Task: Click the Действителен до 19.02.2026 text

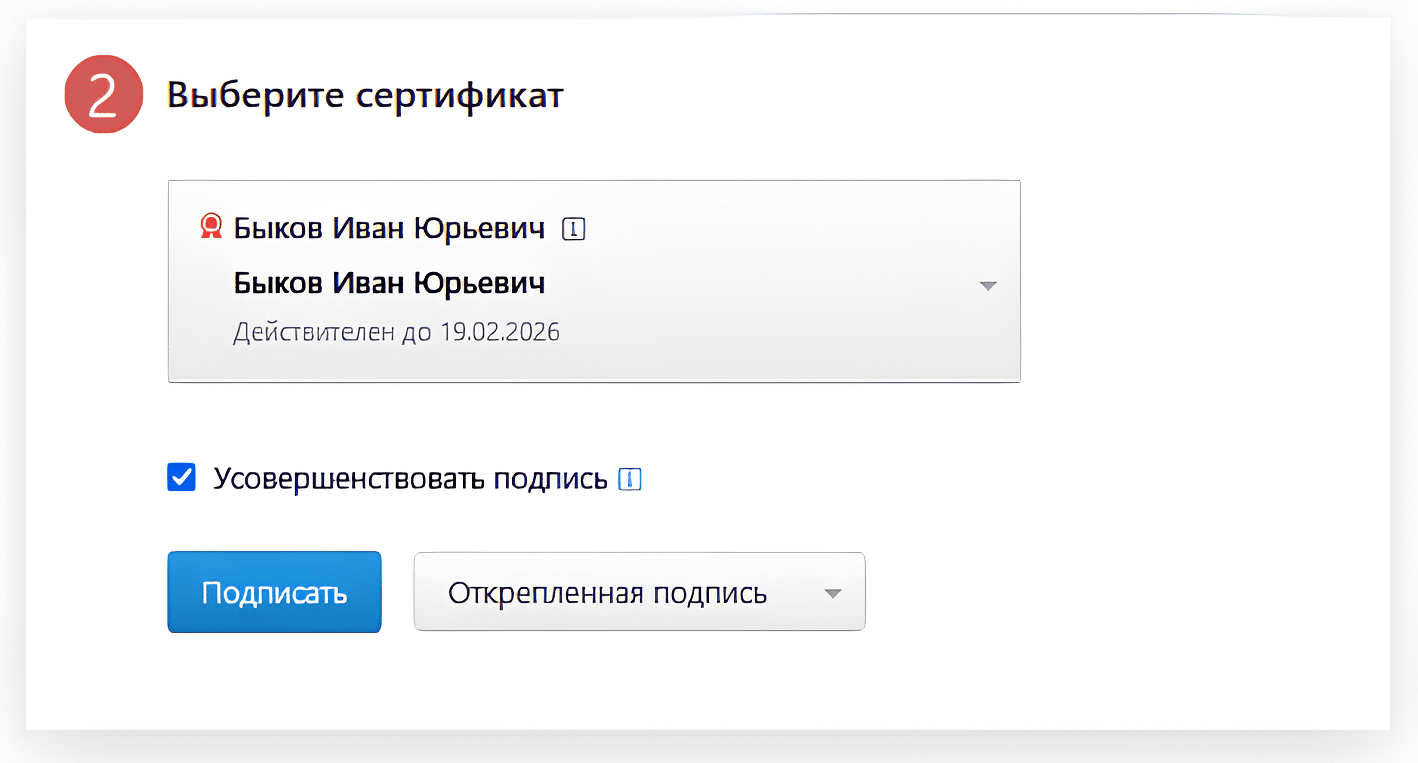Action: 396,332
